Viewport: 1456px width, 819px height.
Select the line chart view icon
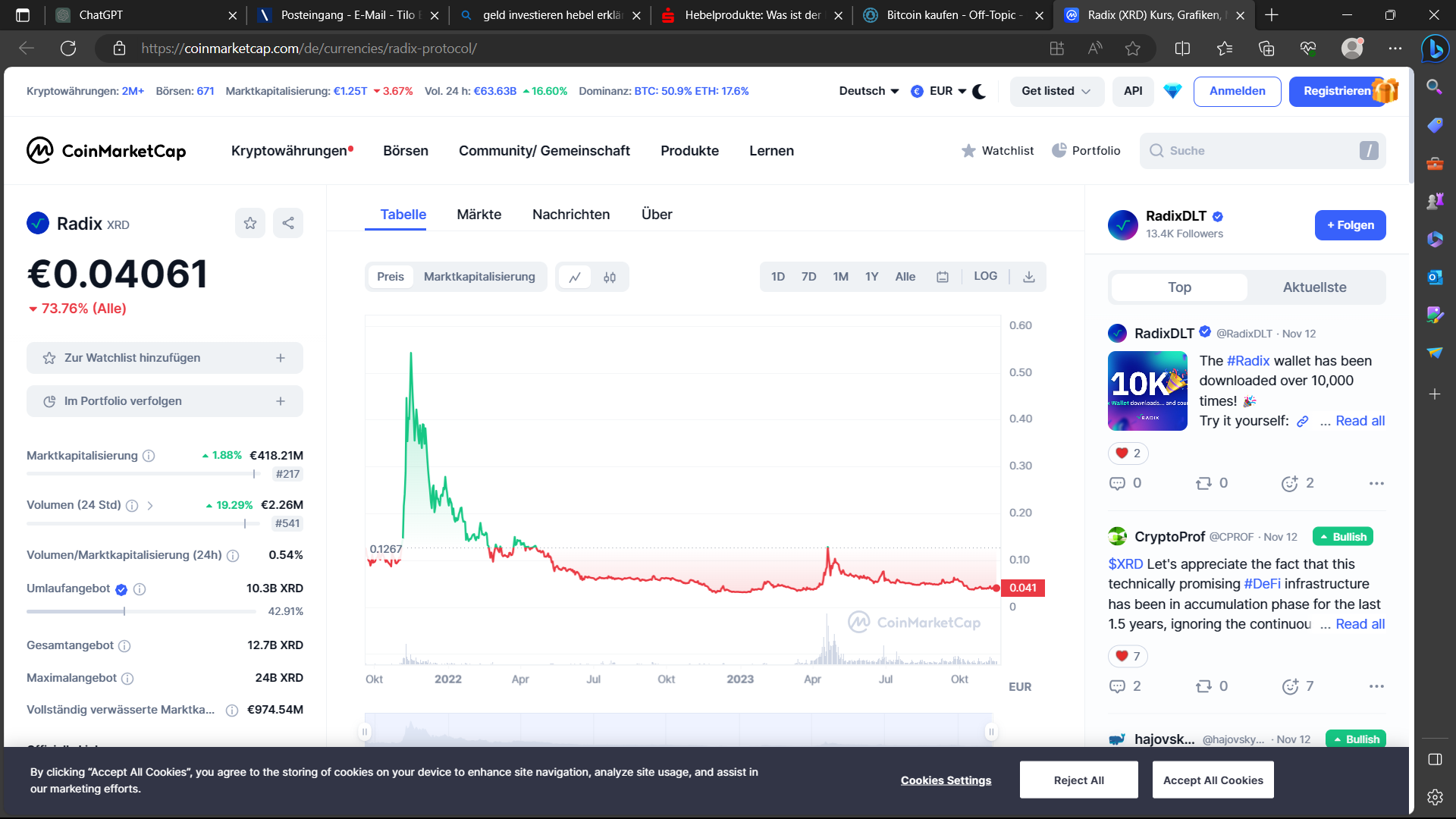coord(575,278)
